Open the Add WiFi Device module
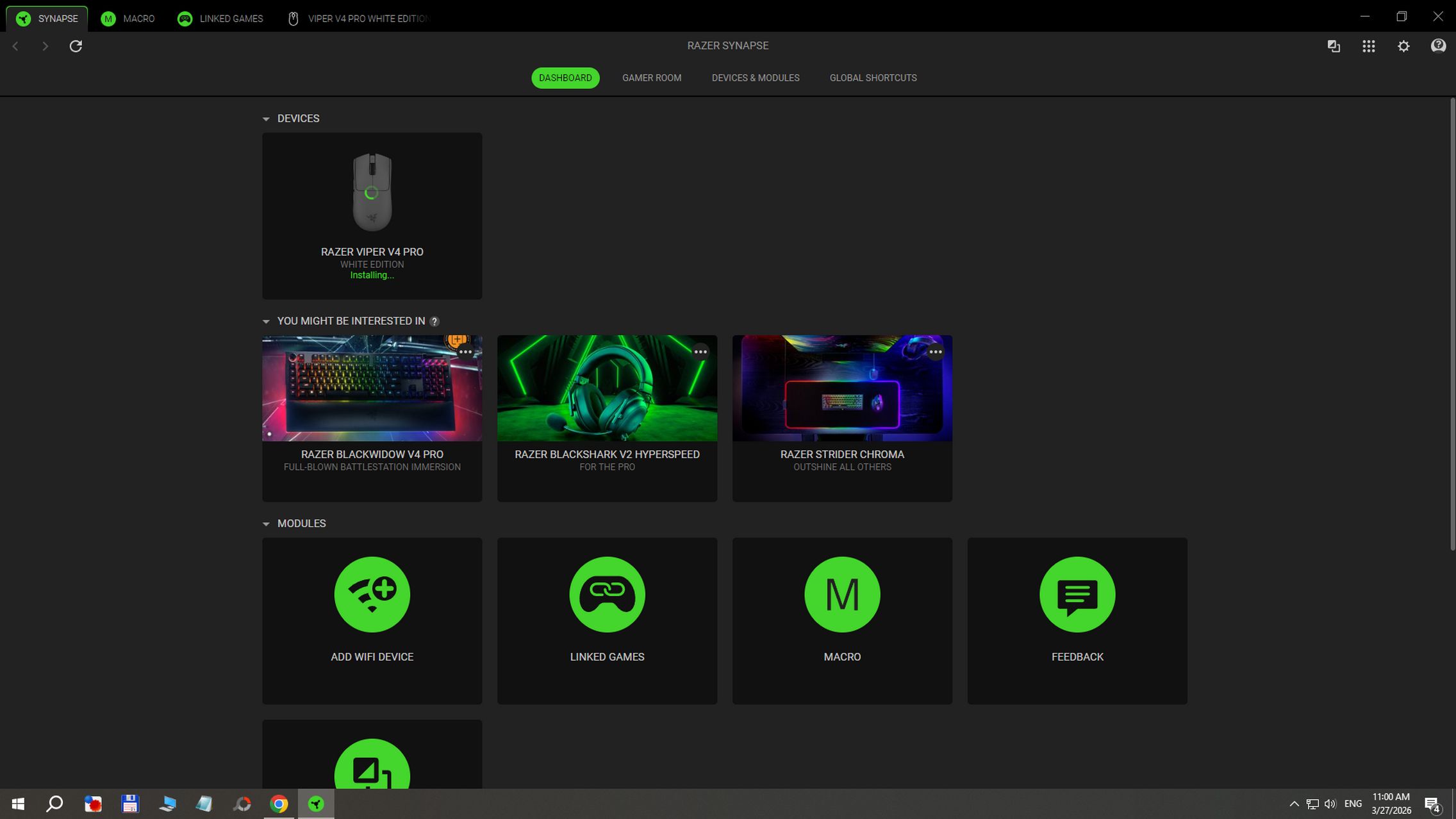The height and width of the screenshot is (819, 1456). [x=372, y=595]
